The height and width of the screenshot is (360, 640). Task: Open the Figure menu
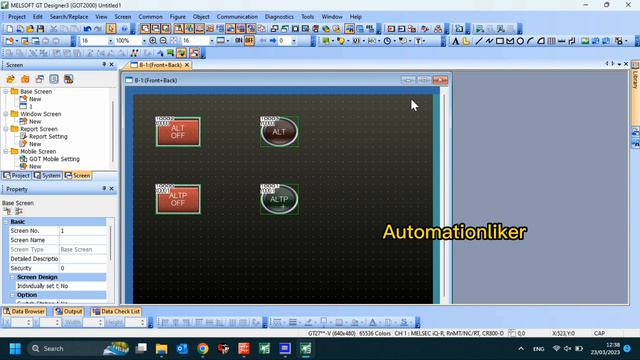click(178, 17)
